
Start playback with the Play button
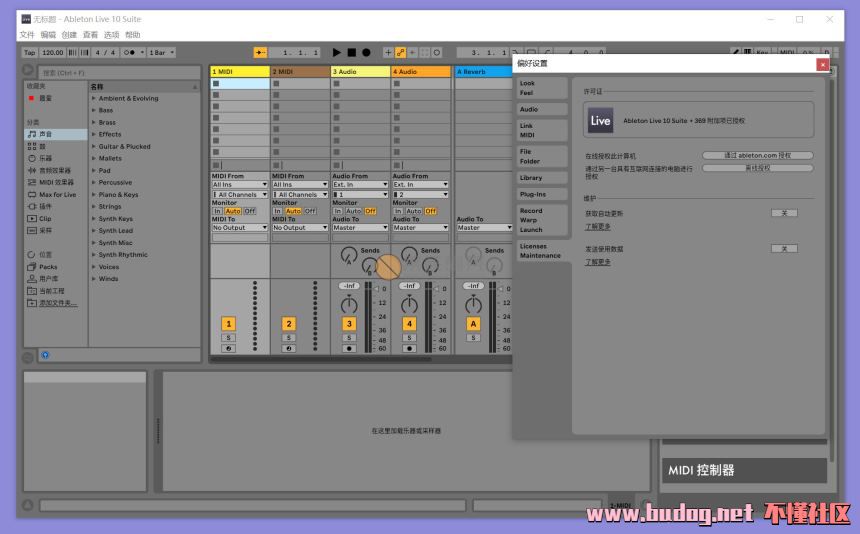[x=336, y=53]
